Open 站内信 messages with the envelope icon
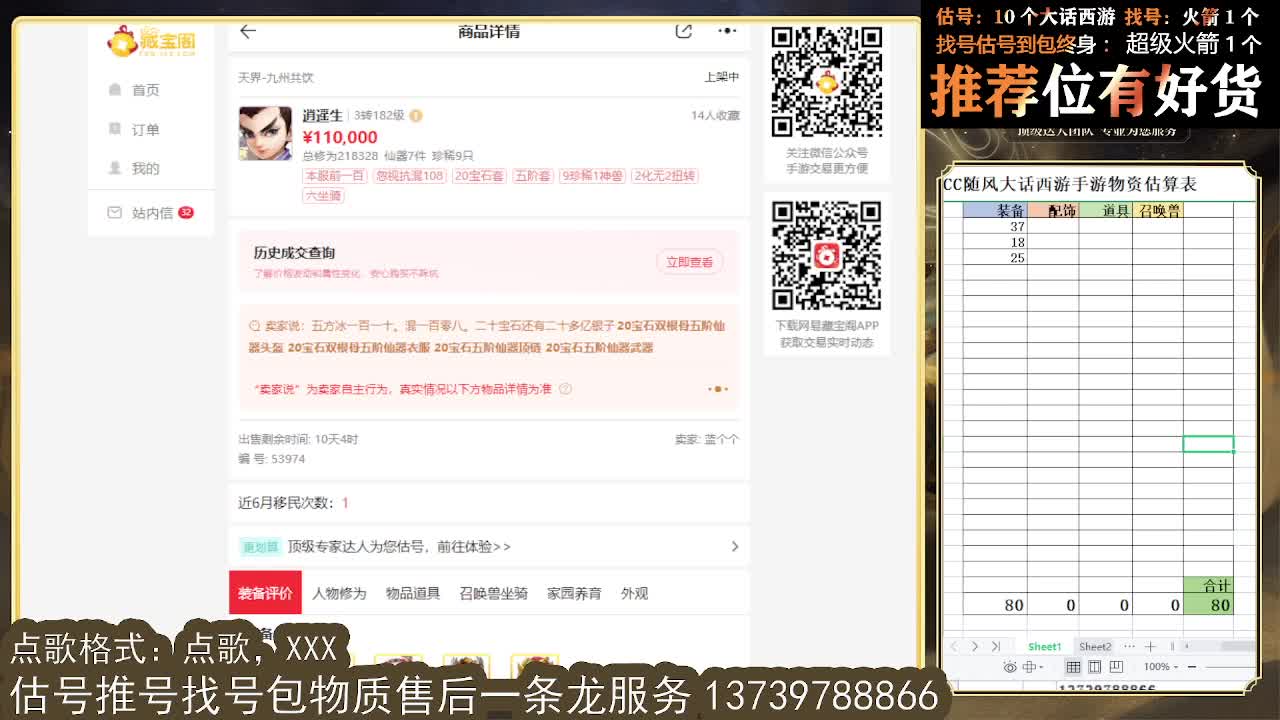The height and width of the screenshot is (720, 1280). (x=113, y=212)
